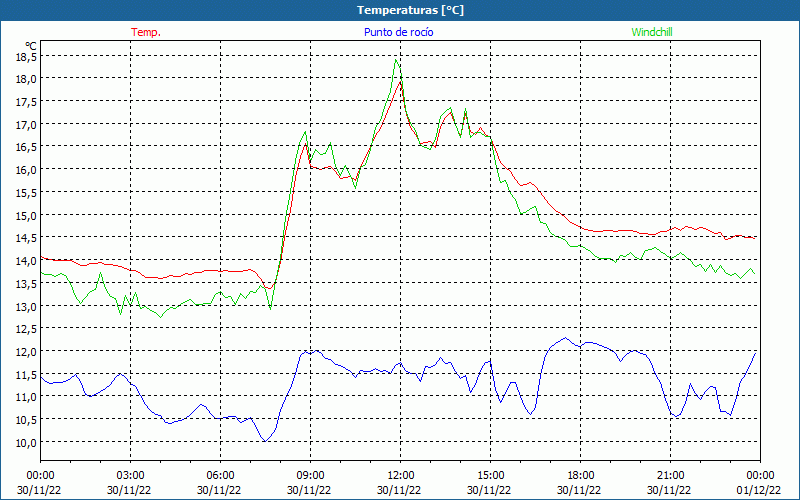
Task: Click the 12,5 y-axis label
Action: (26, 329)
